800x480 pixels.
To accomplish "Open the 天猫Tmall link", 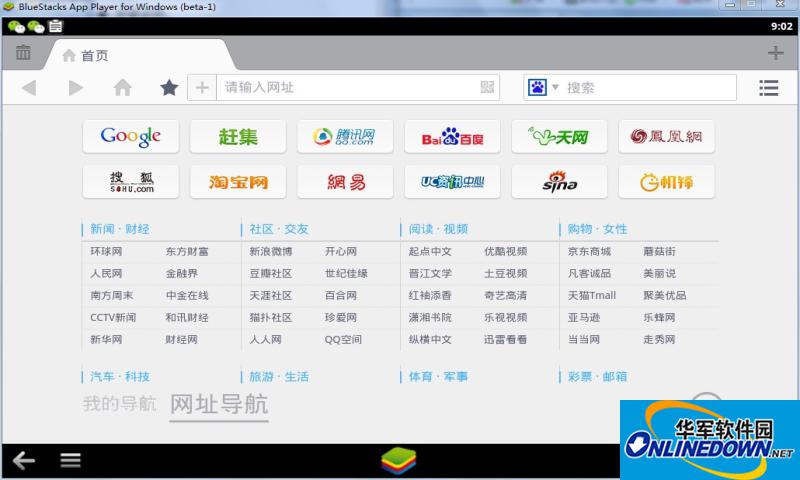I will pyautogui.click(x=592, y=295).
